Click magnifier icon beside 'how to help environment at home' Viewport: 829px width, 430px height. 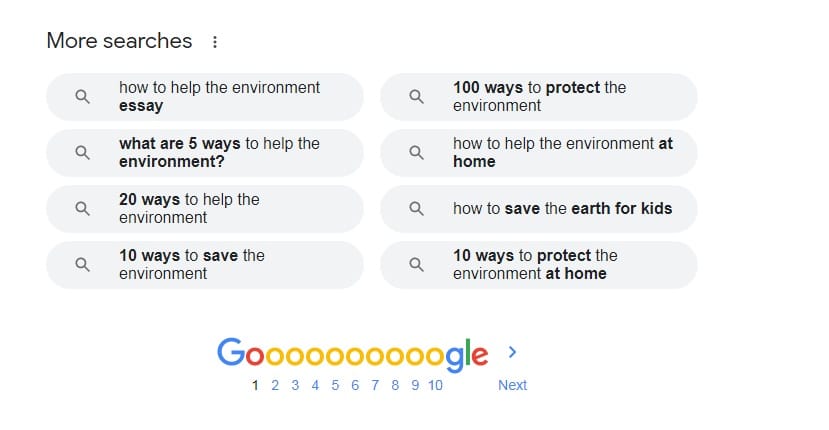(417, 153)
